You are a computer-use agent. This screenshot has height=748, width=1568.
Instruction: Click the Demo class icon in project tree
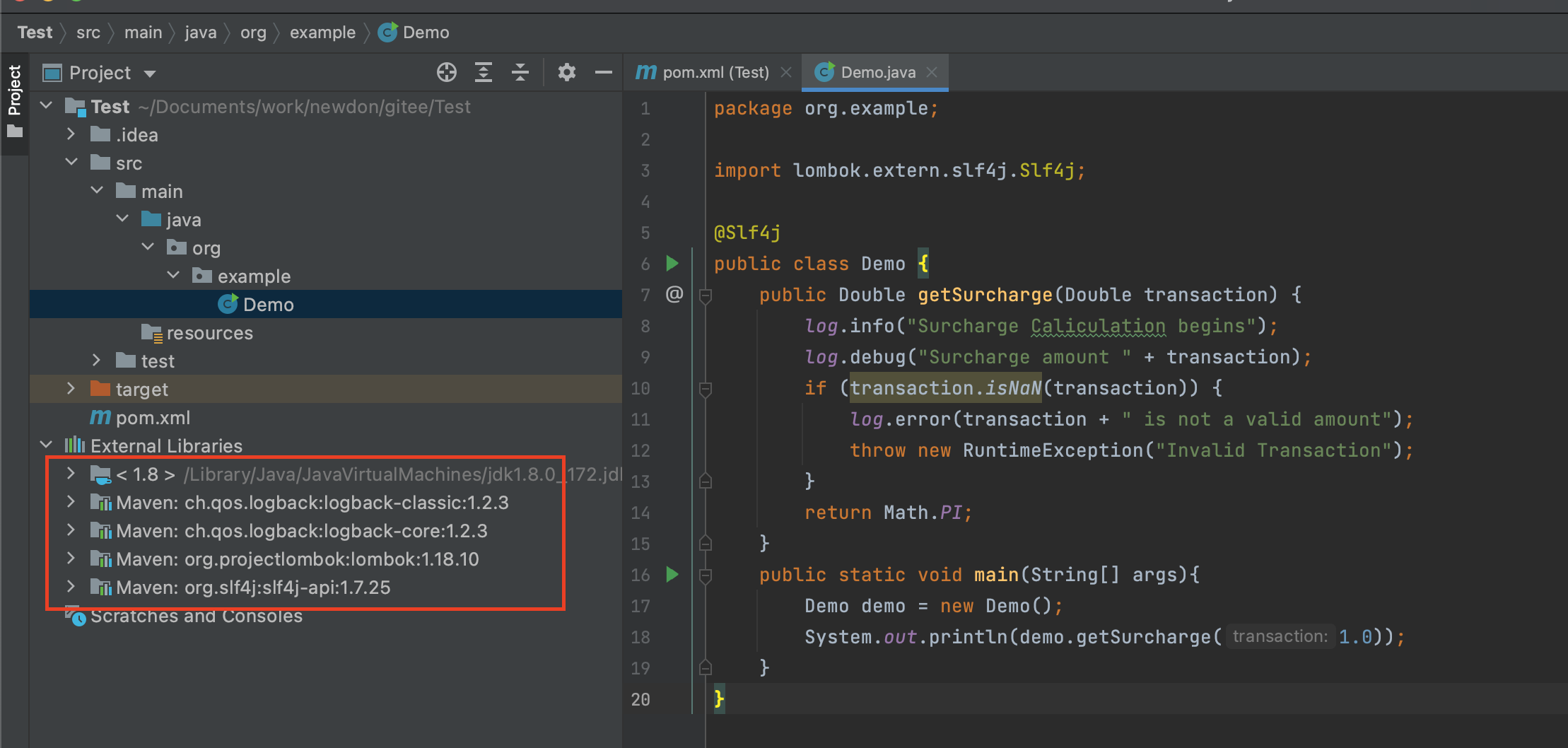point(228,304)
